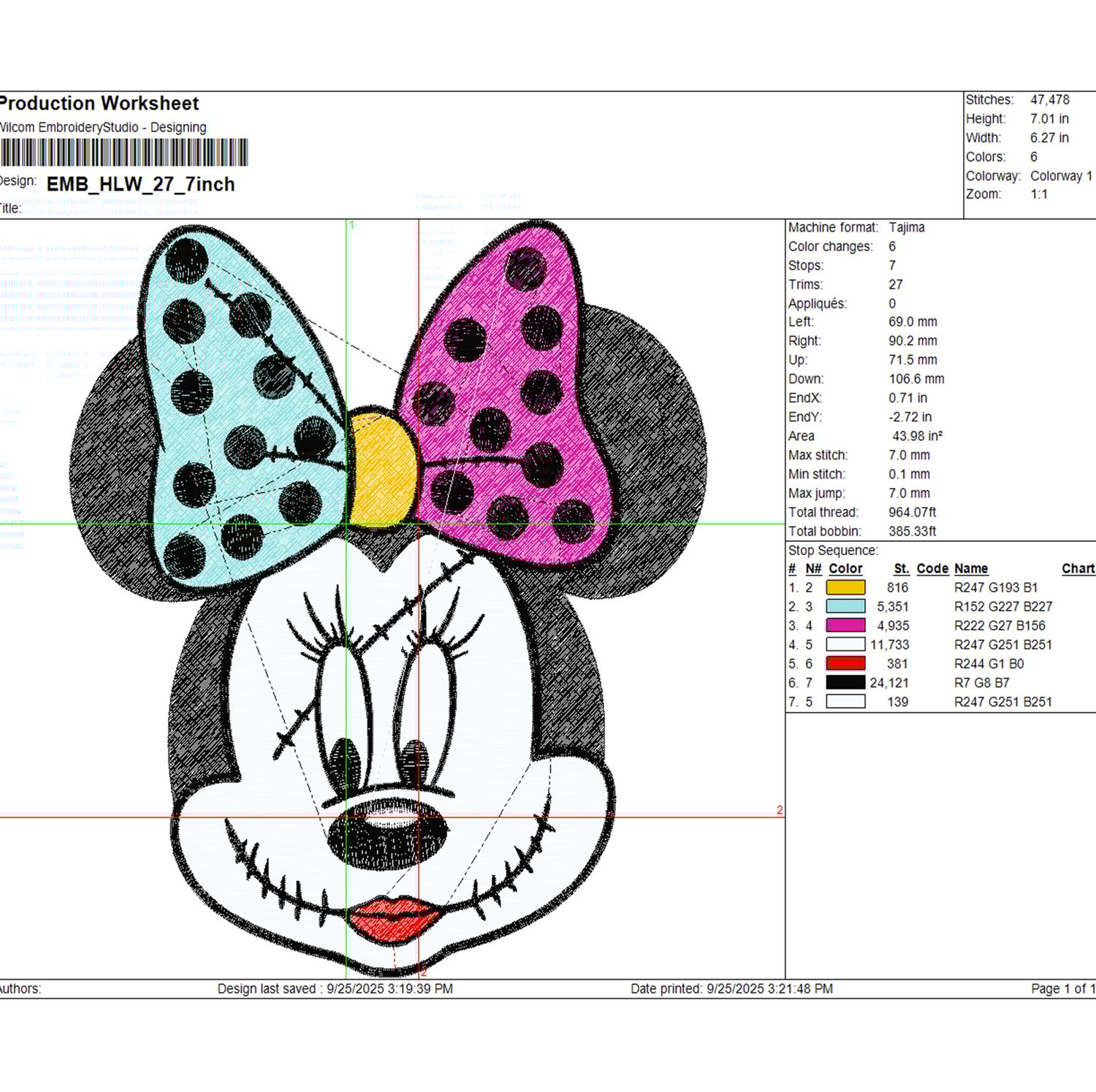Click stitch count '5,351' in stop row 2
Screen dimensions: 1096x1092
[x=893, y=606]
